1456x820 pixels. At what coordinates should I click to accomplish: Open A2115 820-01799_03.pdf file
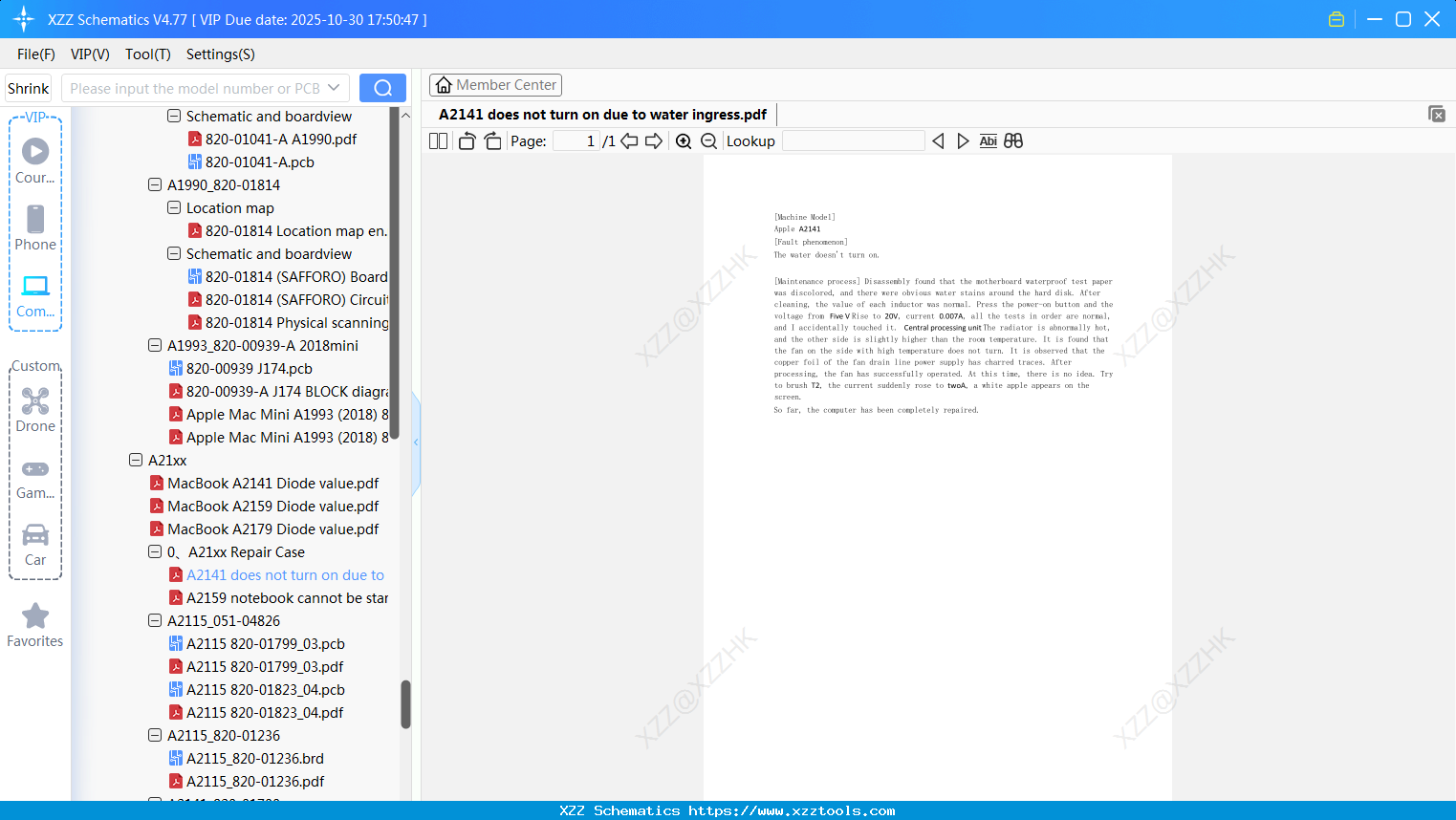point(256,666)
